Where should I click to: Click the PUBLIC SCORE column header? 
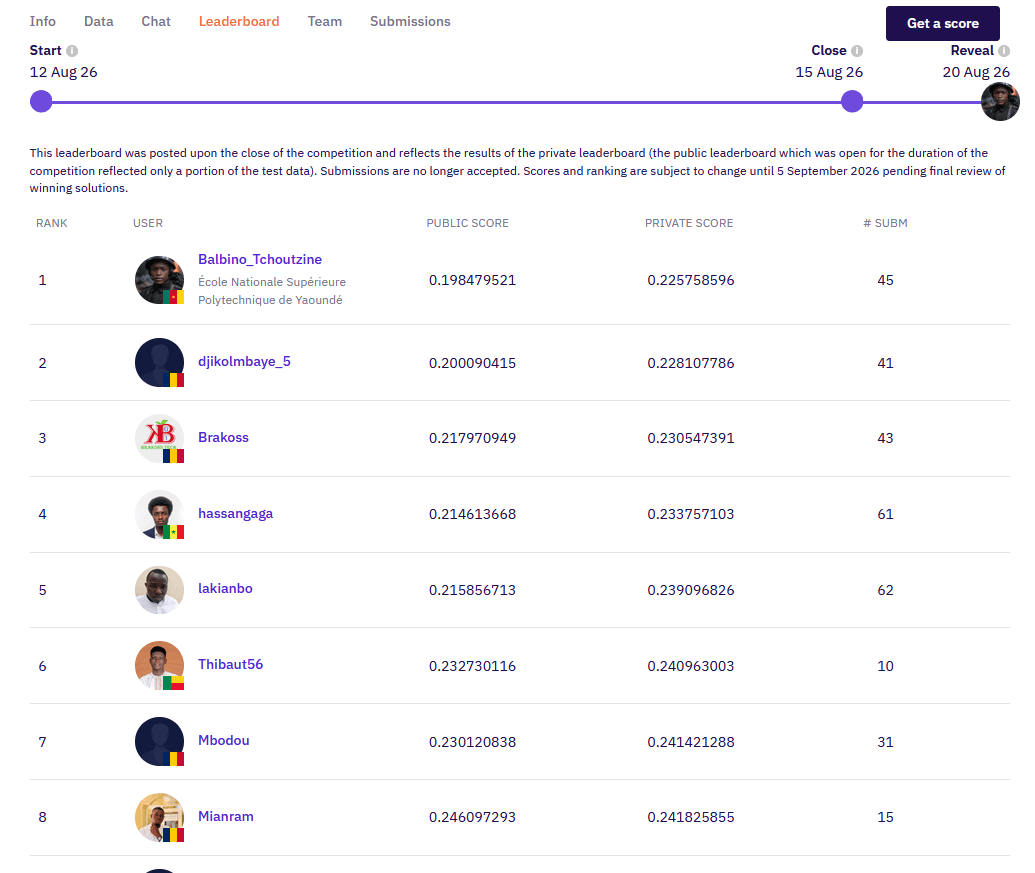pyautogui.click(x=467, y=223)
